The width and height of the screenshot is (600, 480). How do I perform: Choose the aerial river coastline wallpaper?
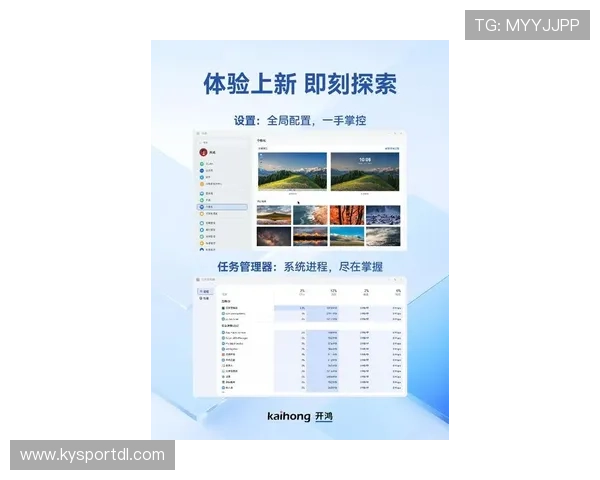coord(310,215)
